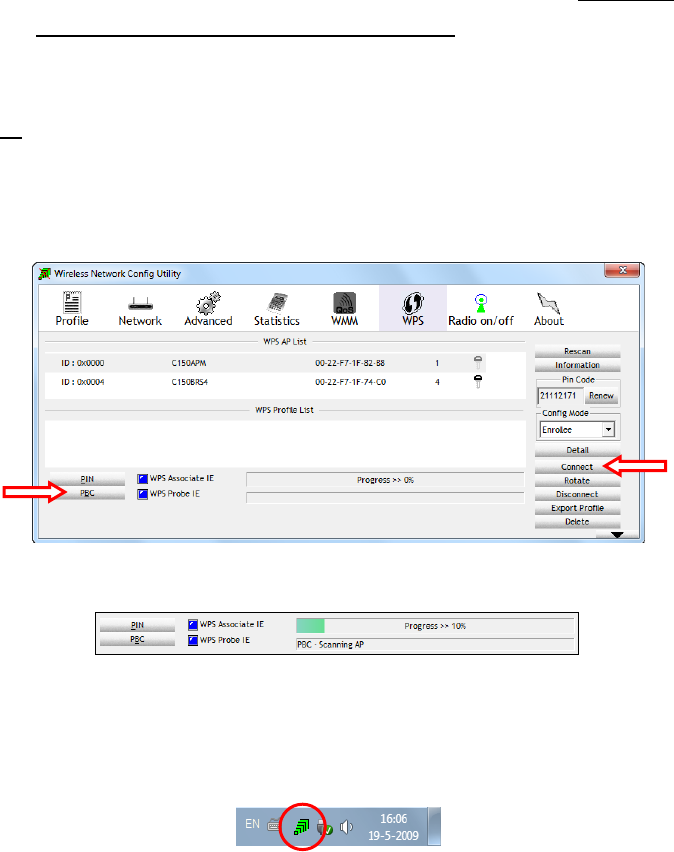Close the Wireless Network Config Utility window
Viewport: 674px width, 852px height.
coord(622,270)
